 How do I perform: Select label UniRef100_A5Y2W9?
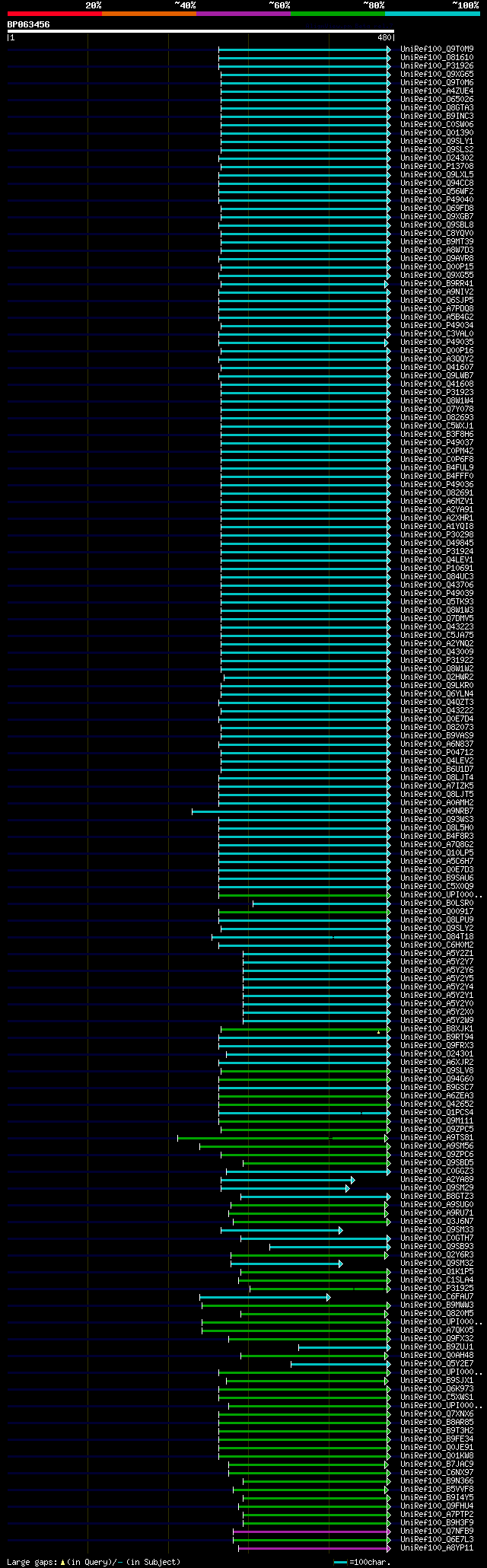click(x=437, y=1021)
